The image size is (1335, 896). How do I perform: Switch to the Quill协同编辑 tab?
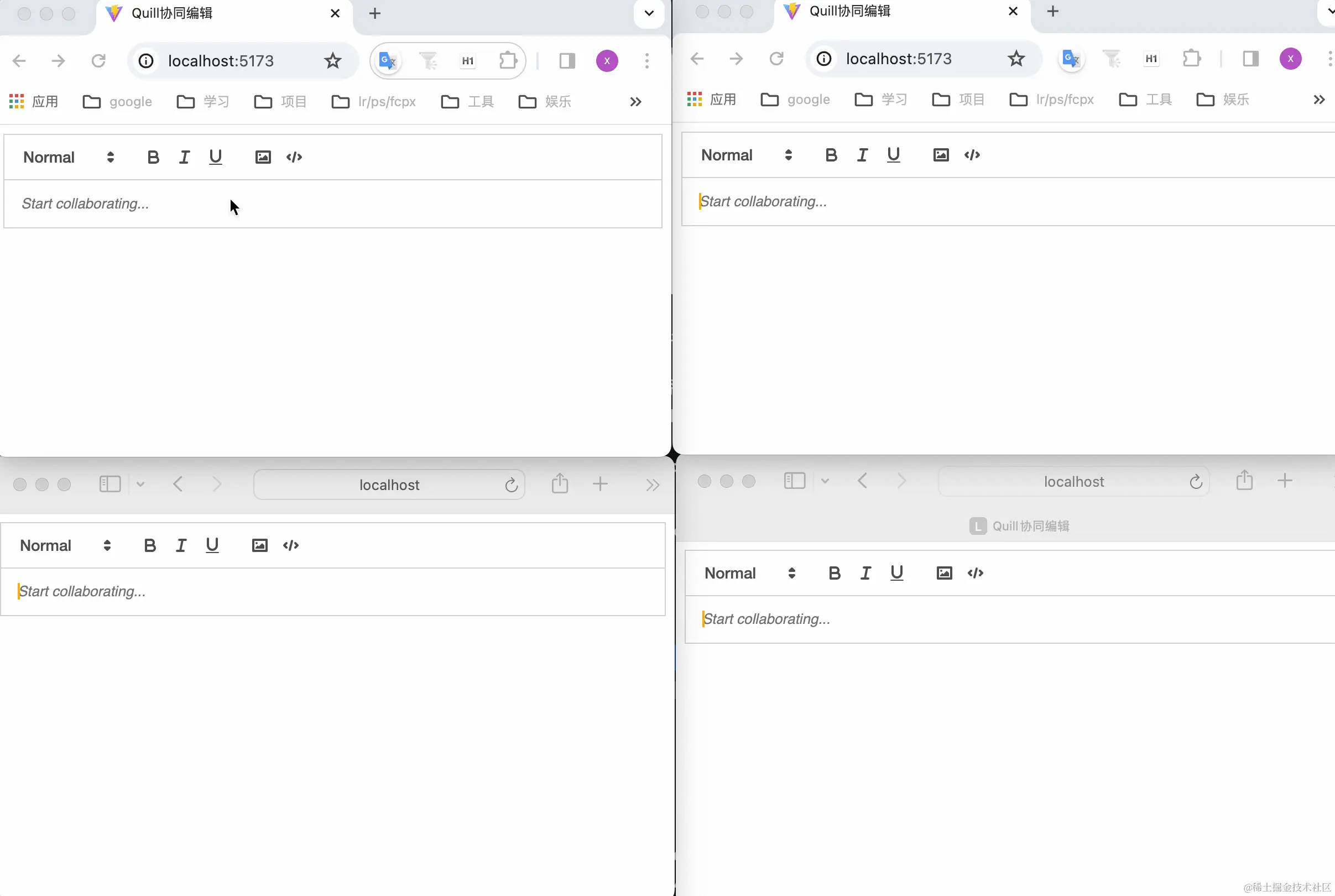point(171,13)
